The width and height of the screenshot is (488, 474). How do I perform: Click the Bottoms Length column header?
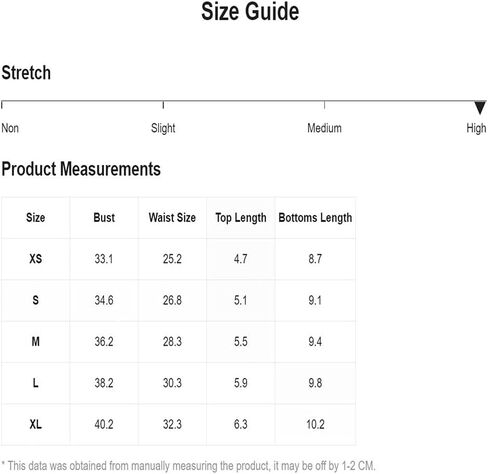[x=315, y=218]
